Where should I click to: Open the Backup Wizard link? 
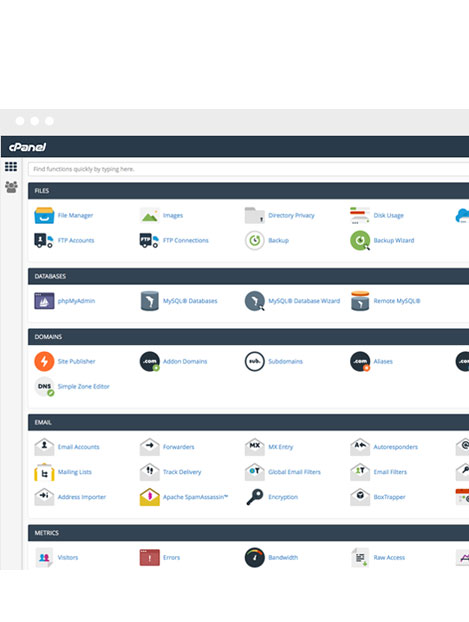point(394,240)
